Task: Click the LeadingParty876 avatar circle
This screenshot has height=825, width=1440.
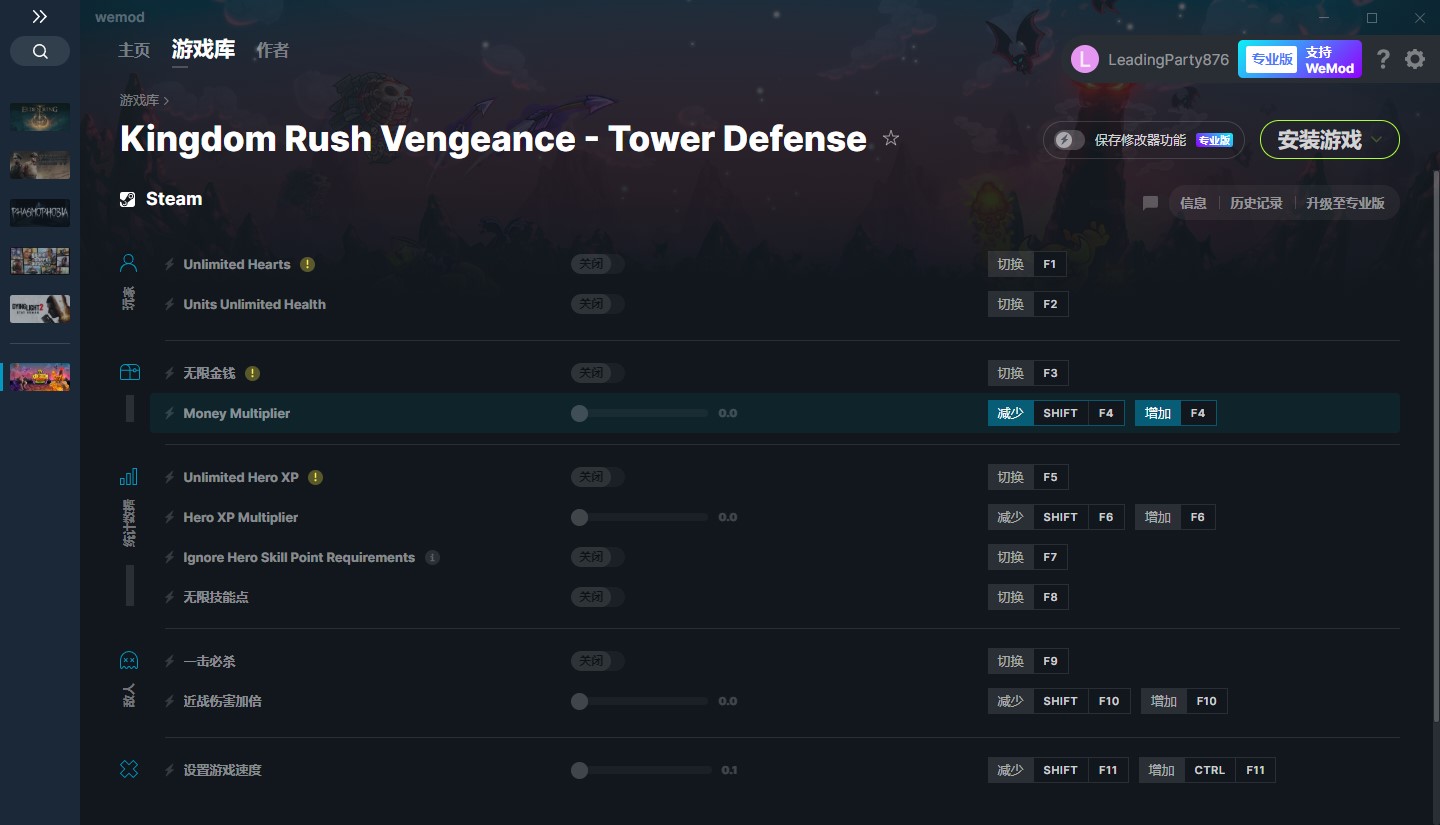Action: coord(1085,59)
